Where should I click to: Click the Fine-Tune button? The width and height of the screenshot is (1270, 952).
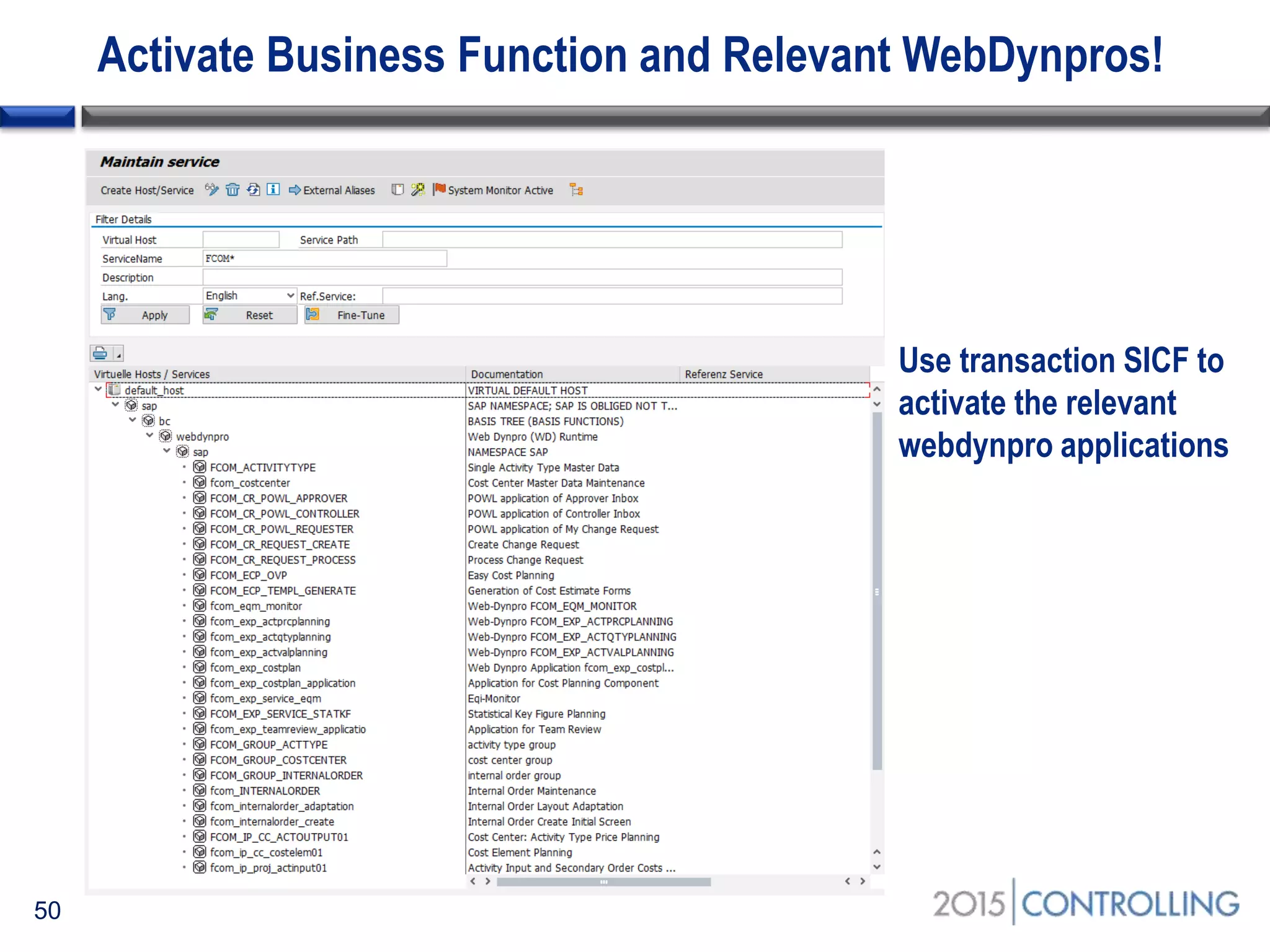click(x=352, y=315)
